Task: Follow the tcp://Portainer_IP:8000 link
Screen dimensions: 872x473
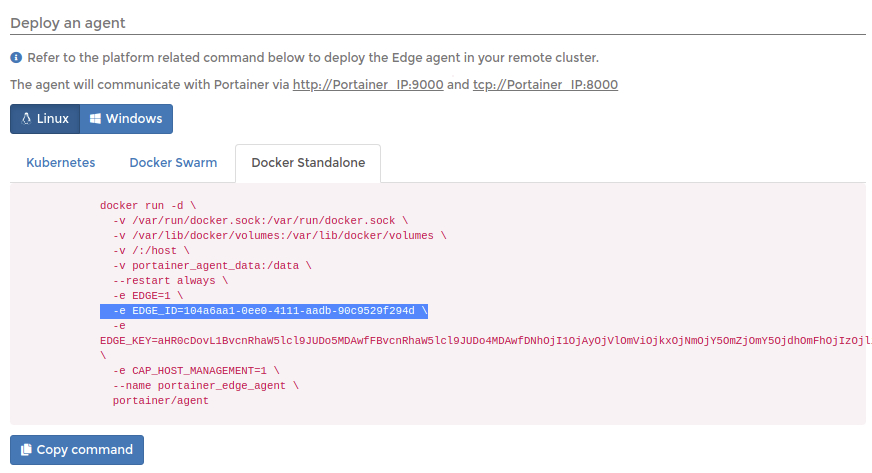Action: point(546,84)
